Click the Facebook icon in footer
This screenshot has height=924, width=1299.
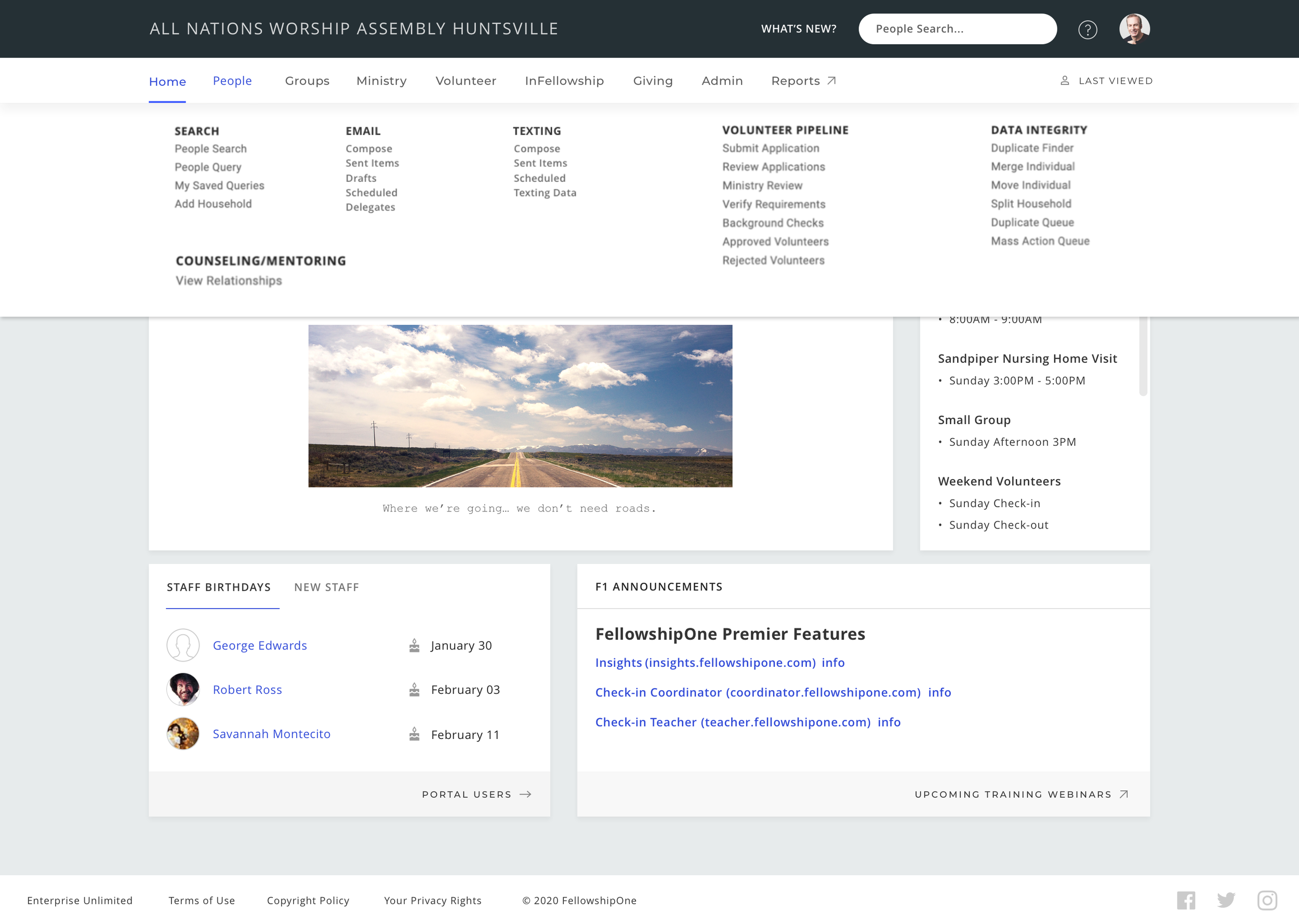[1186, 901]
